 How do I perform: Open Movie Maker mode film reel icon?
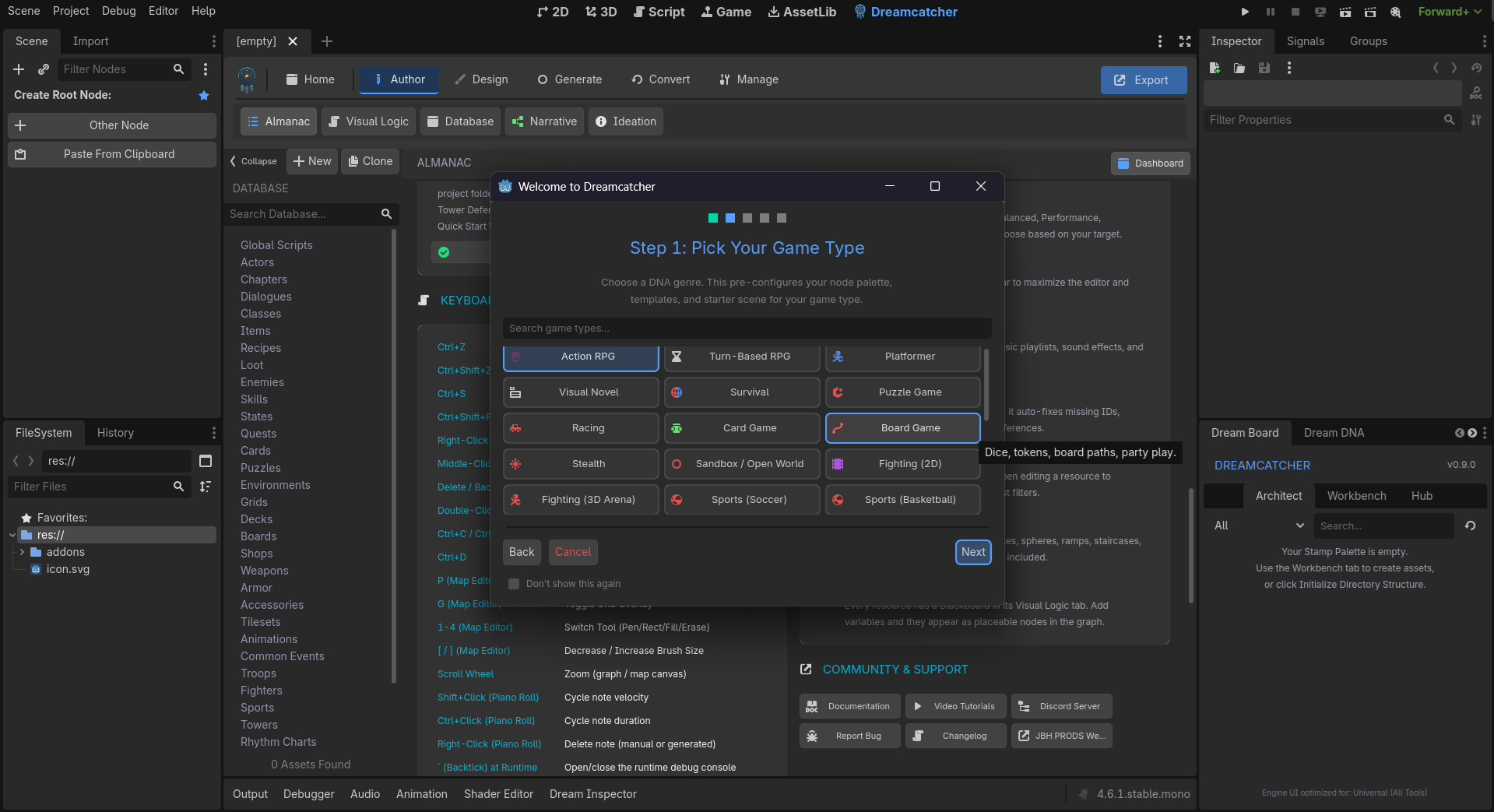(x=1396, y=12)
